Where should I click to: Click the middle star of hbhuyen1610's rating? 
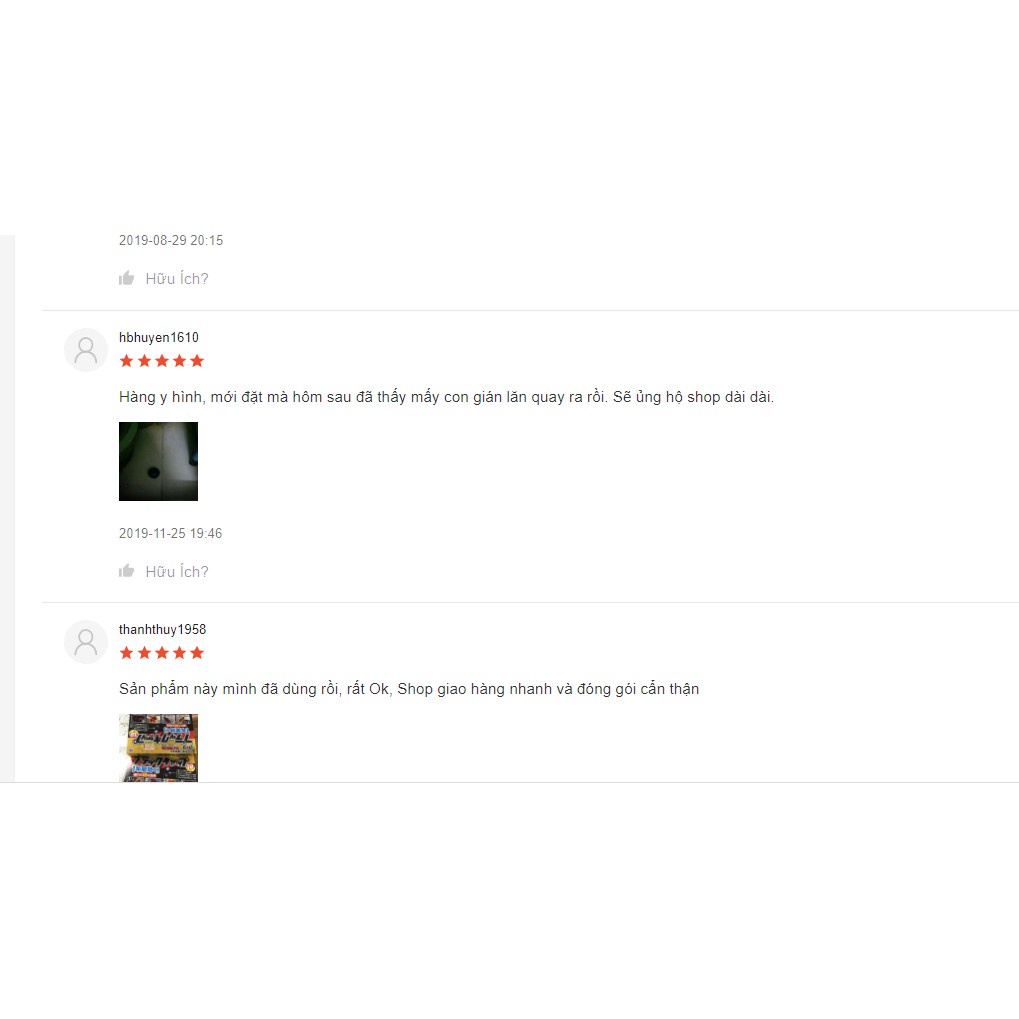[x=162, y=361]
